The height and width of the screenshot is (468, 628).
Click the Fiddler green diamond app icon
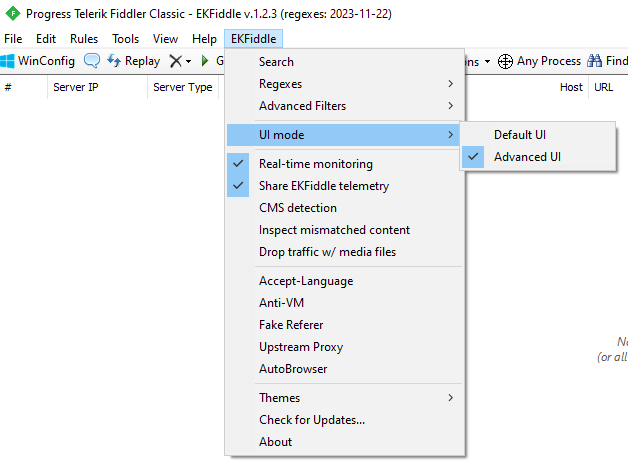tap(13, 14)
